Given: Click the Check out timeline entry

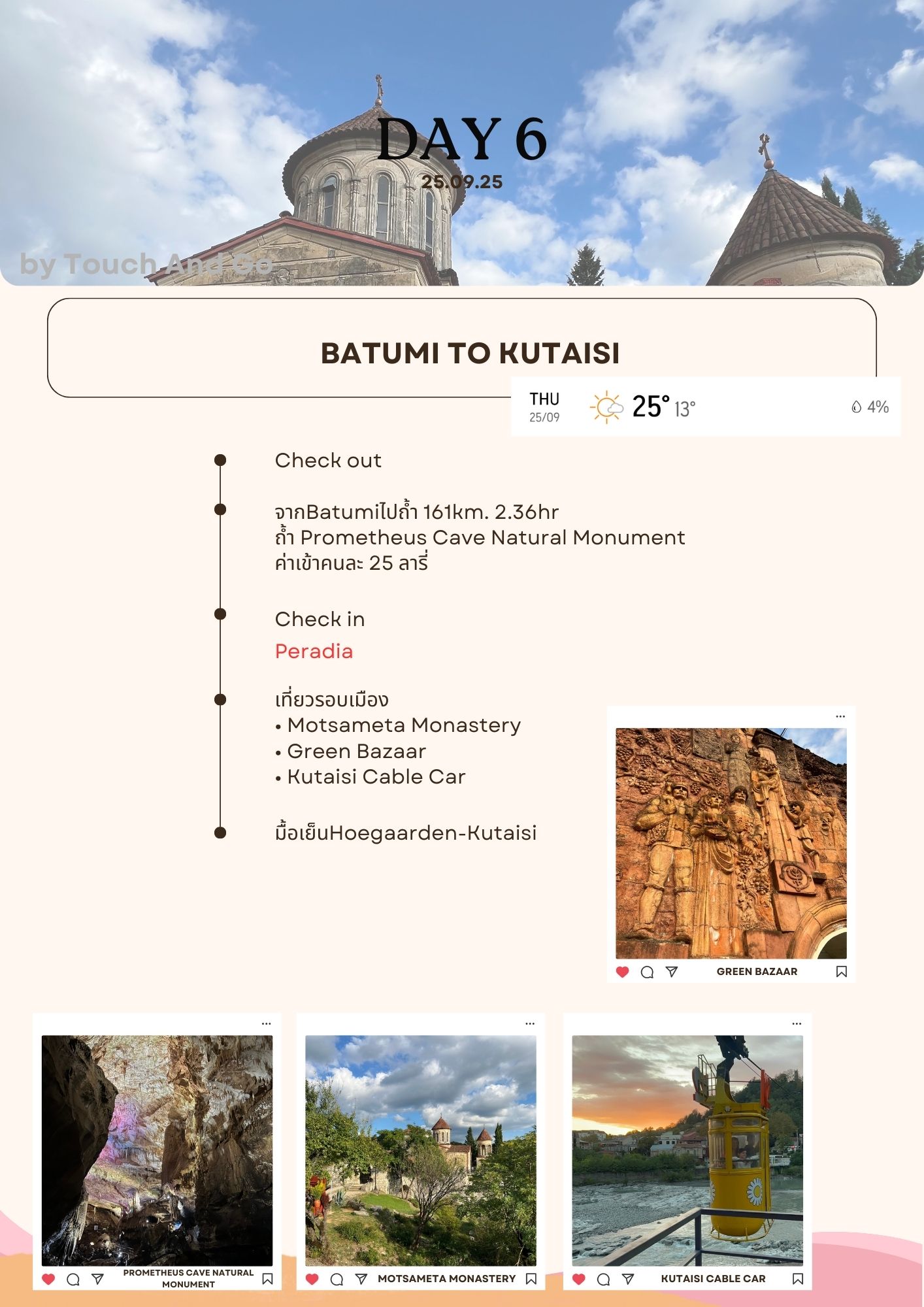Looking at the screenshot, I should pyautogui.click(x=328, y=460).
